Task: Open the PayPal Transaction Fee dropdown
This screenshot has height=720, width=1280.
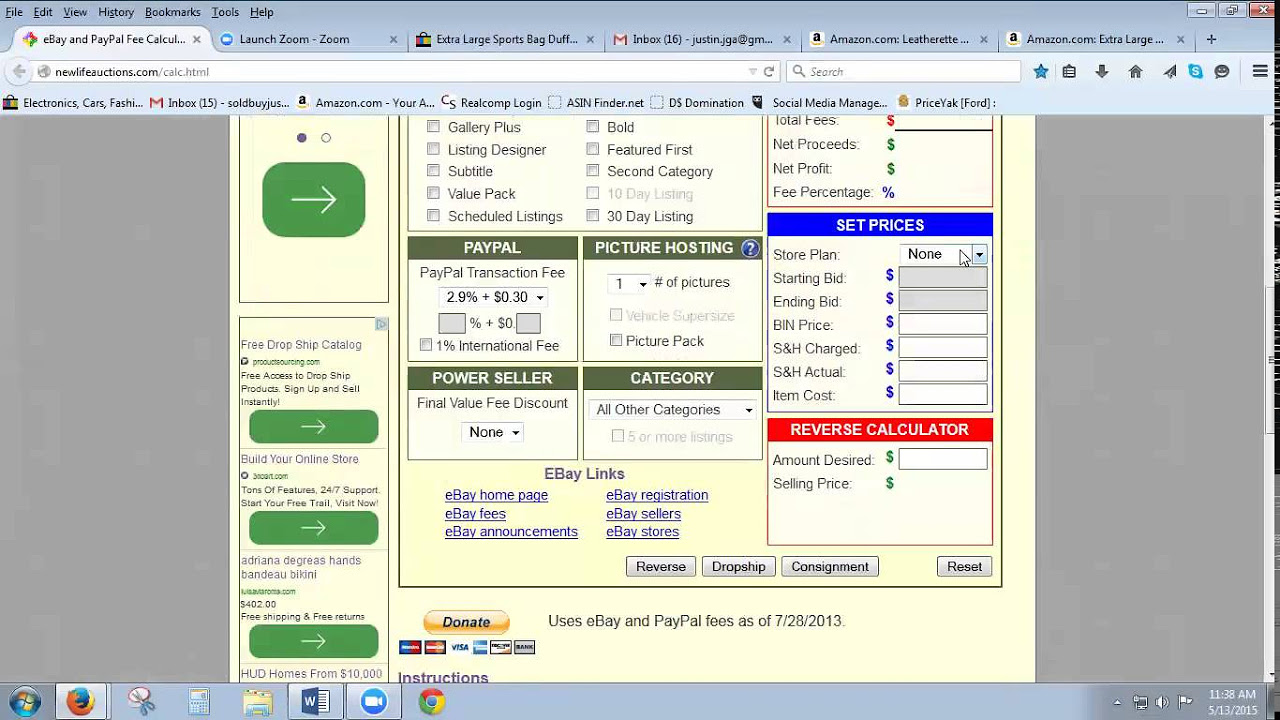Action: (x=493, y=297)
